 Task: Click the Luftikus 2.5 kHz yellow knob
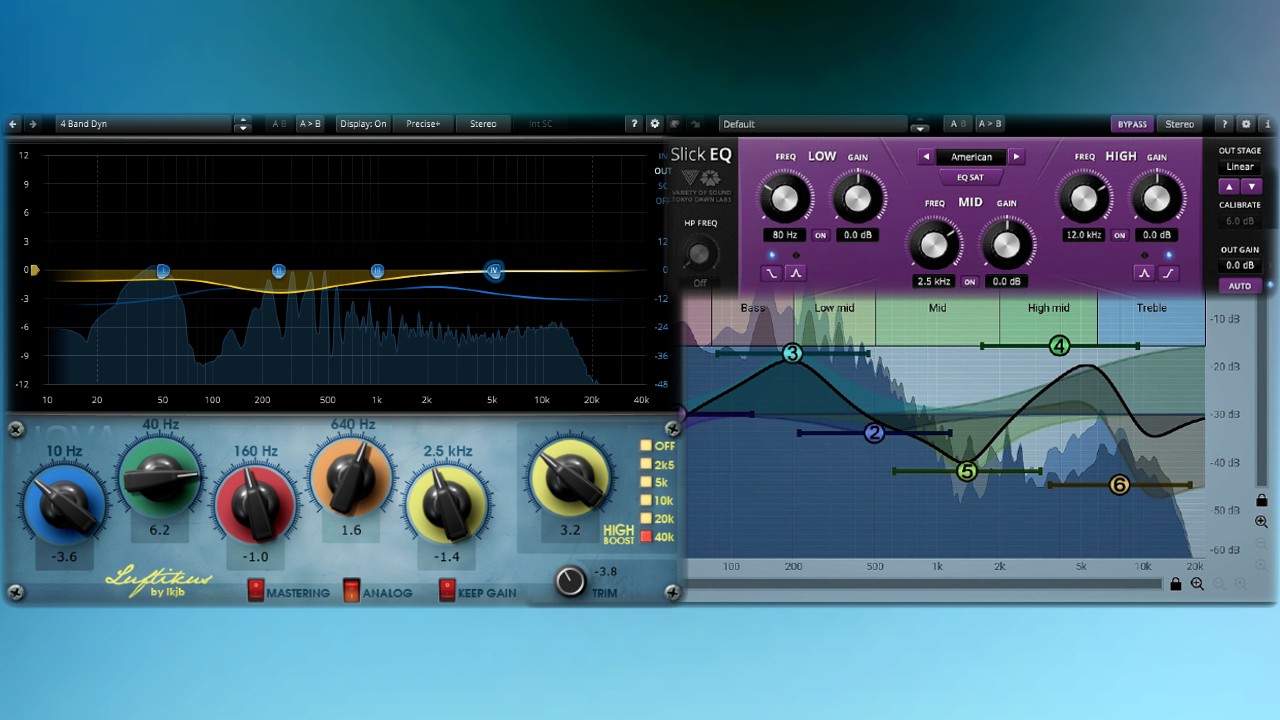446,504
